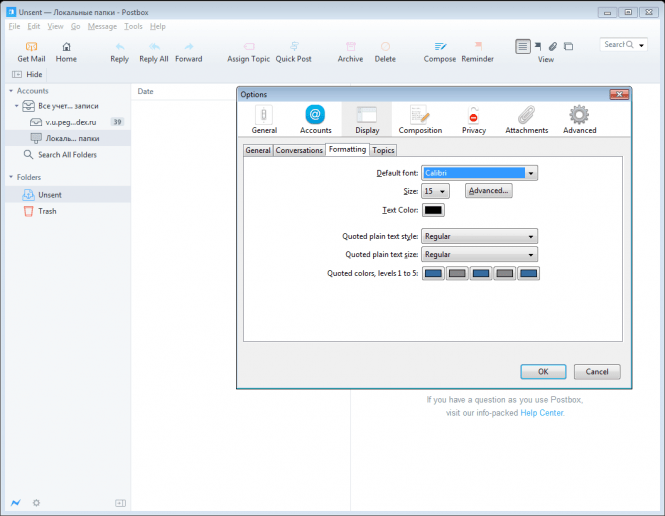Open the File menu
The image size is (665, 516).
pyautogui.click(x=14, y=26)
